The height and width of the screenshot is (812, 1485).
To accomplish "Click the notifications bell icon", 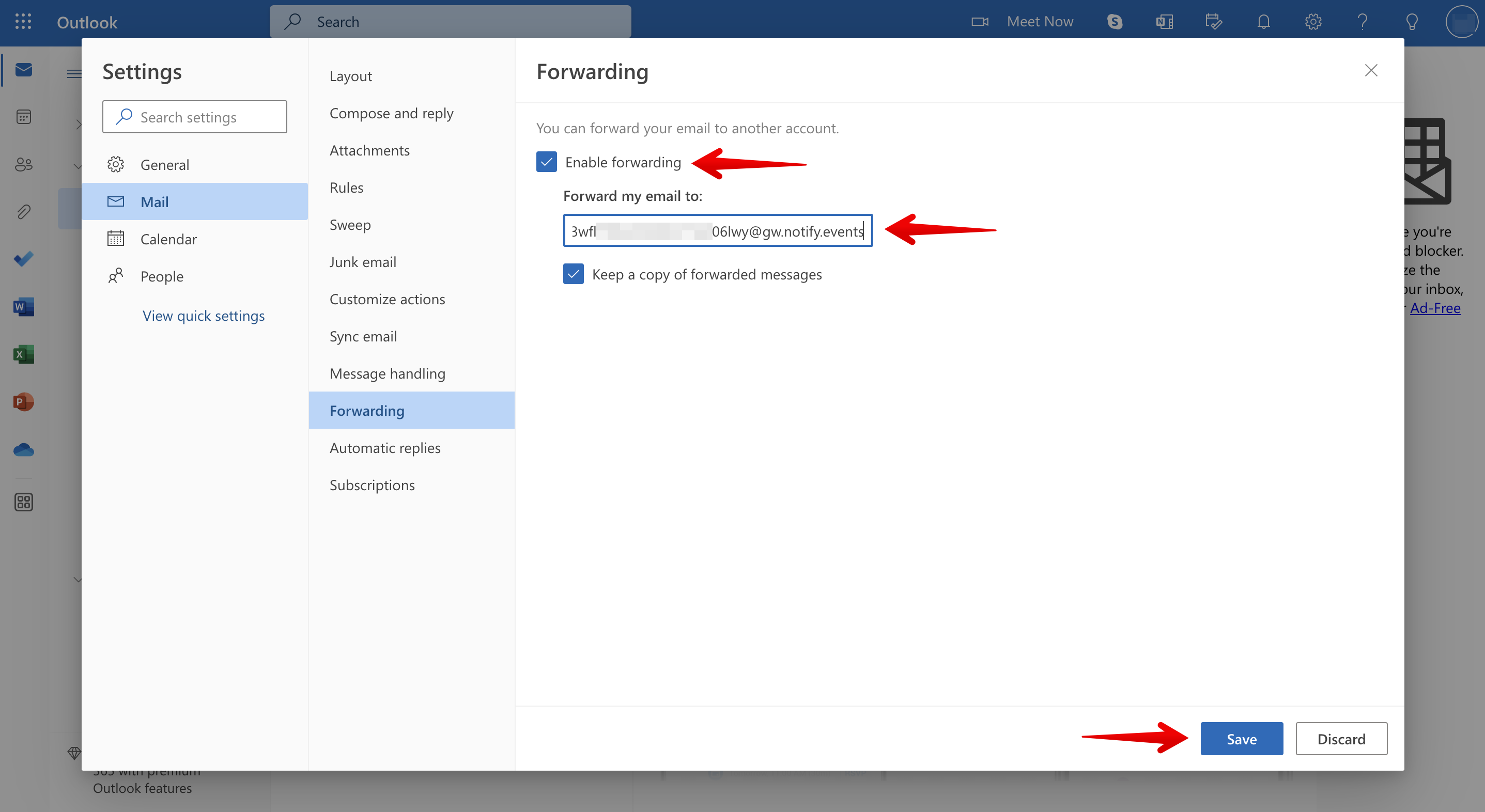I will pos(1263,21).
